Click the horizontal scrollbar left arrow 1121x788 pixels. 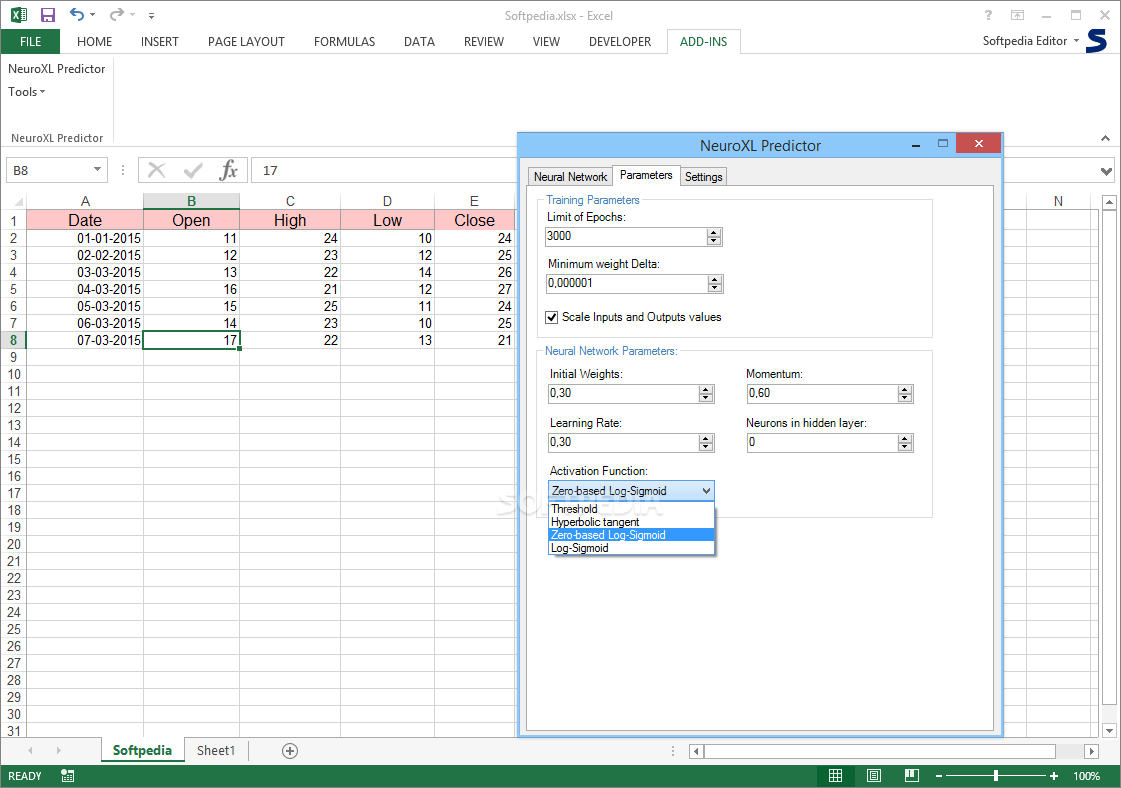point(696,751)
